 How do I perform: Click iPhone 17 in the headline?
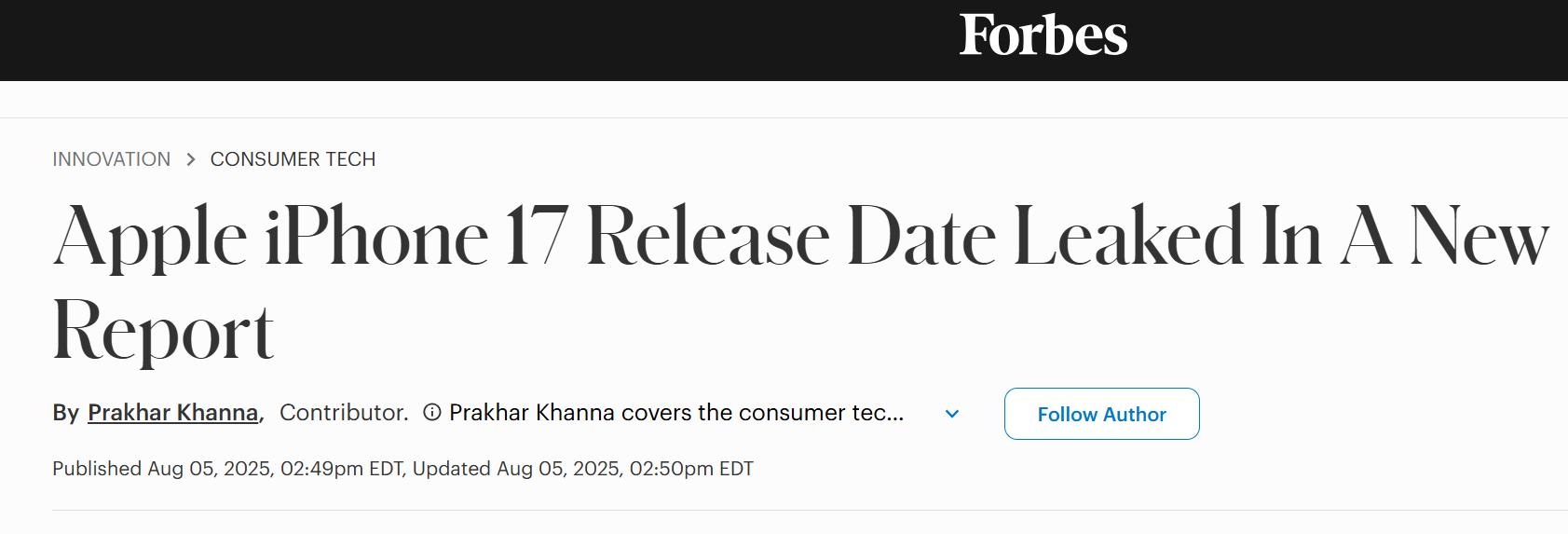tap(416, 237)
